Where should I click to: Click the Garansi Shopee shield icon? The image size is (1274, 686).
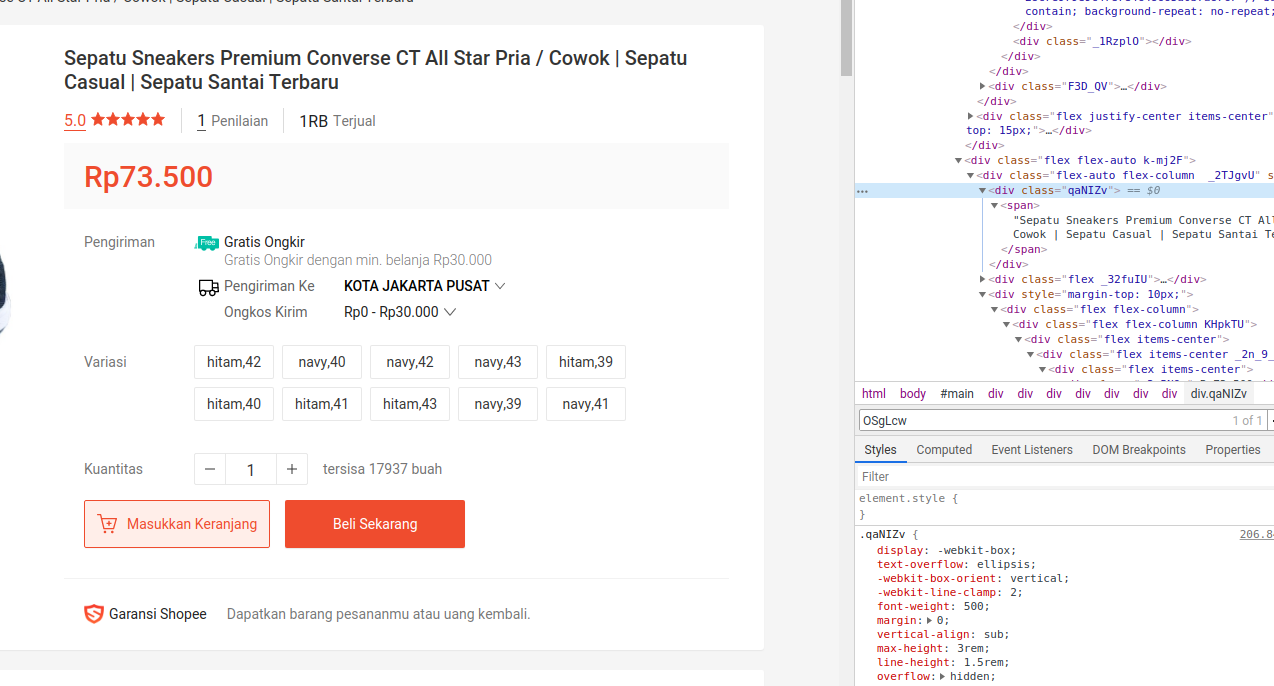point(94,614)
